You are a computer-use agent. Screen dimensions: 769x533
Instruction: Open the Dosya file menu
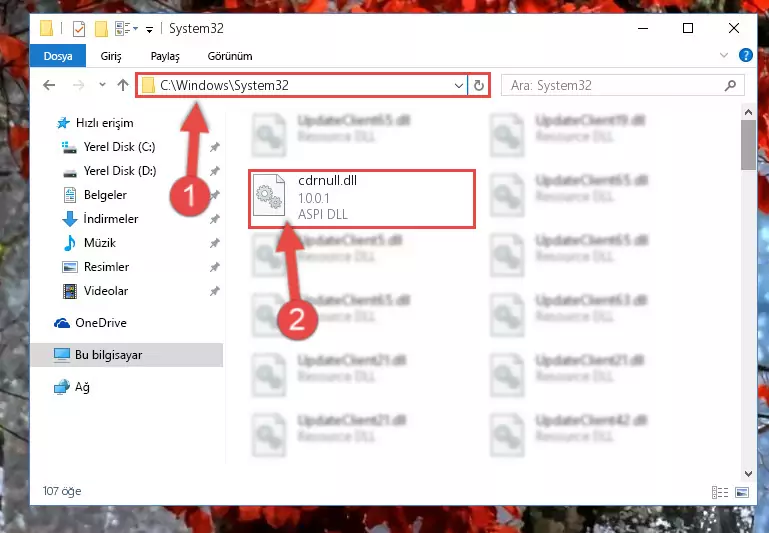click(x=58, y=56)
